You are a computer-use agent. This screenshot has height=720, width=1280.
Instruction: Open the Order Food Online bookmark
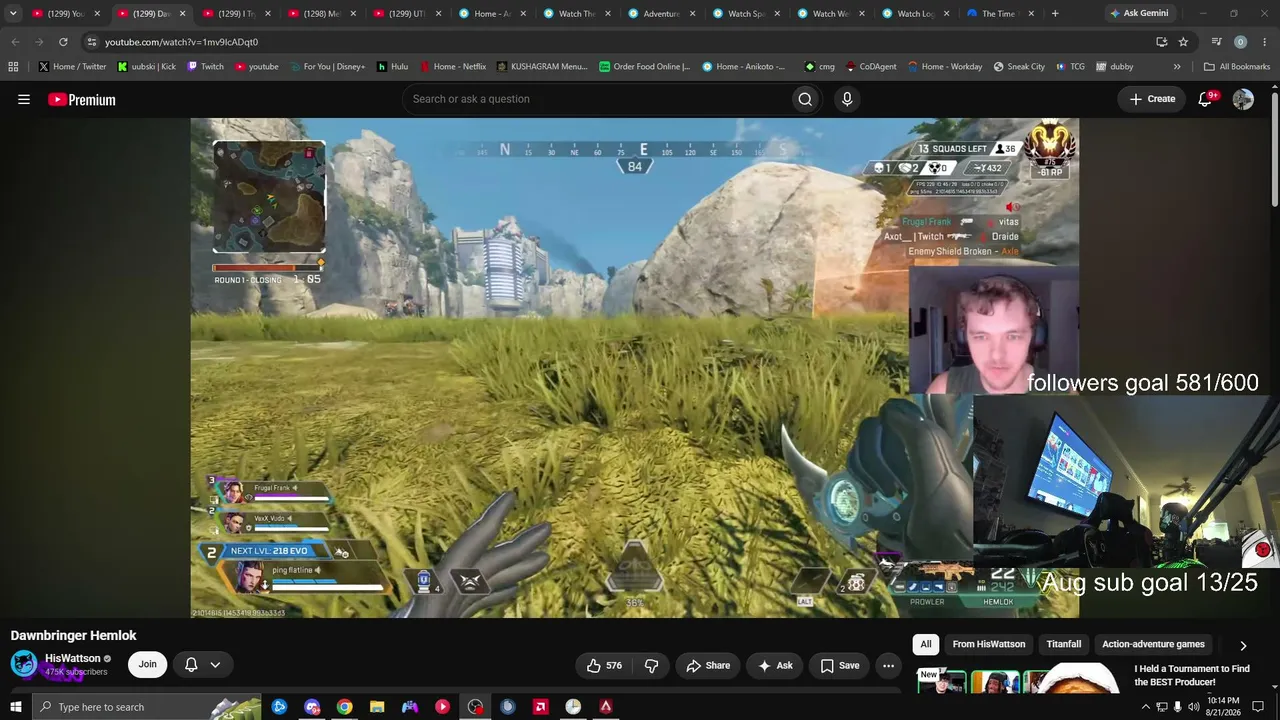(645, 67)
